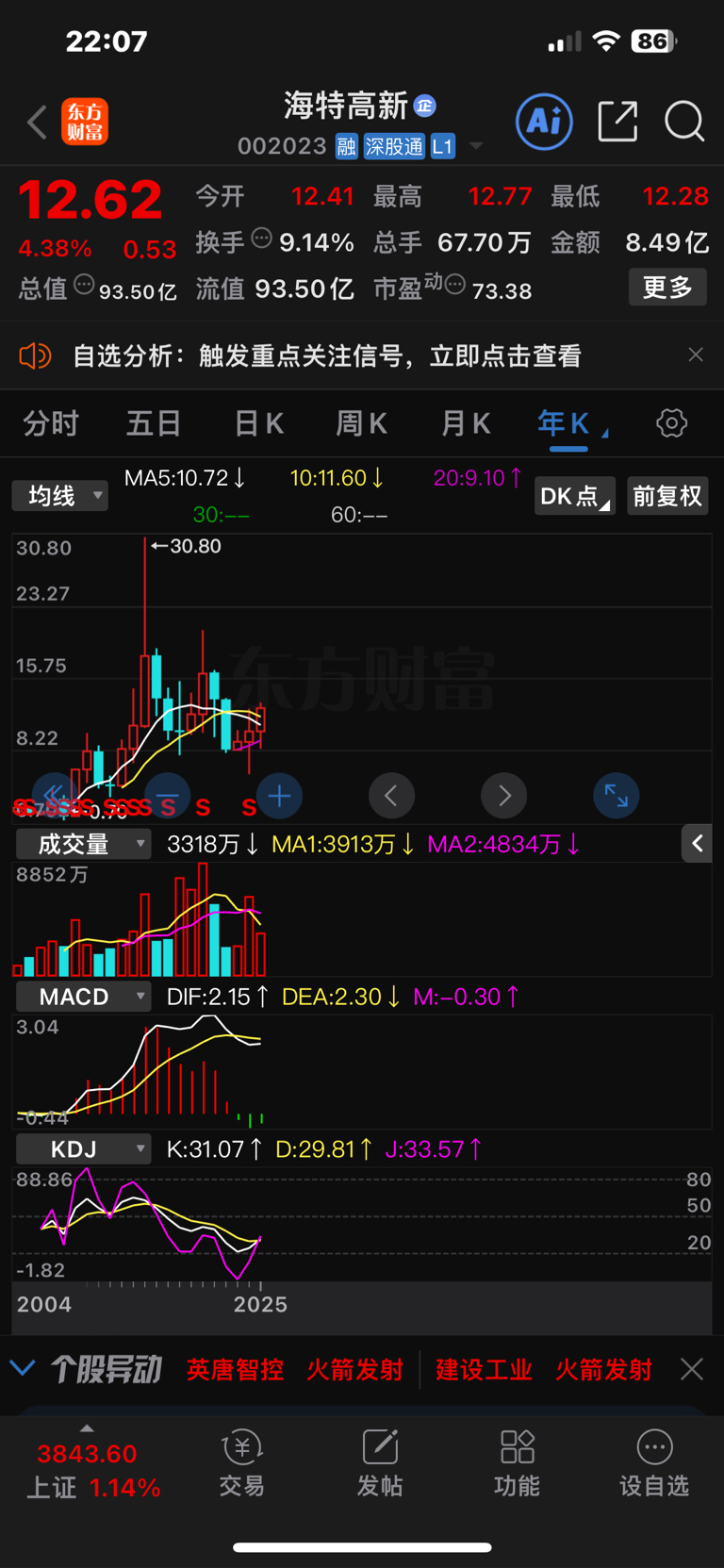Tap the L1 quote level badge

point(443,146)
